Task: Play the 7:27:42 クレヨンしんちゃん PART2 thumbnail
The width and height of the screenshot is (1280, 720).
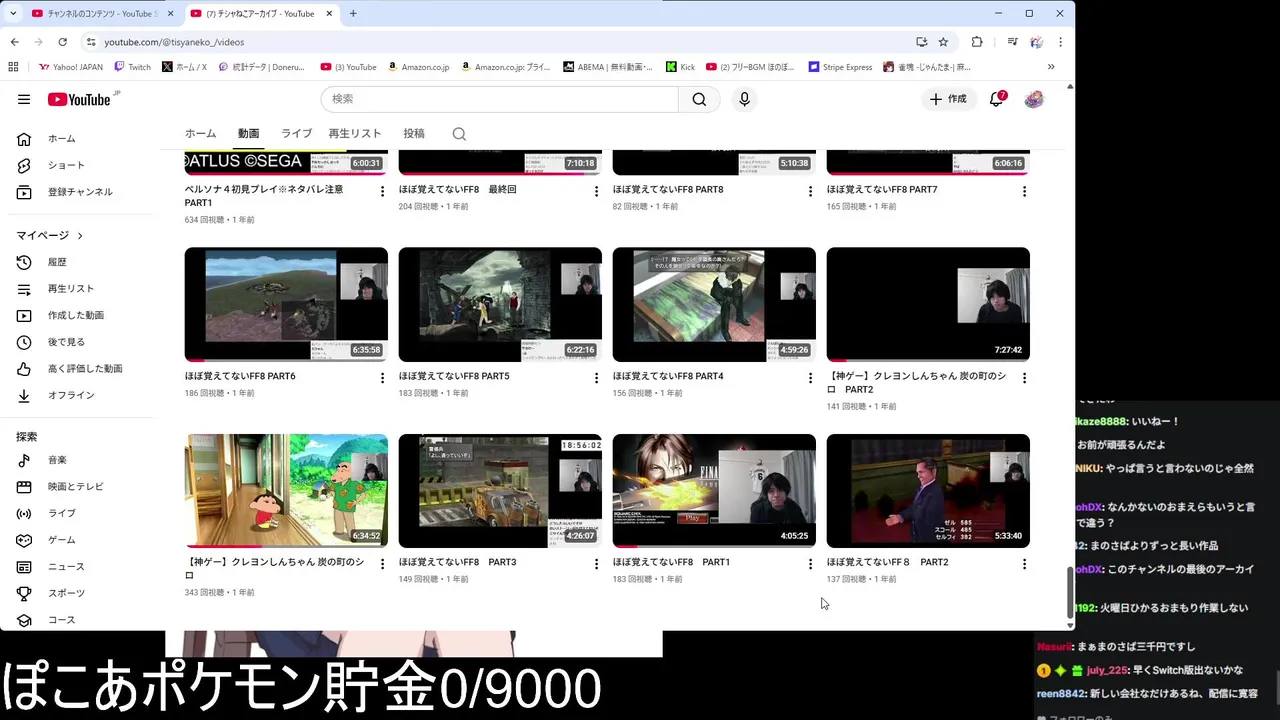Action: (x=928, y=304)
